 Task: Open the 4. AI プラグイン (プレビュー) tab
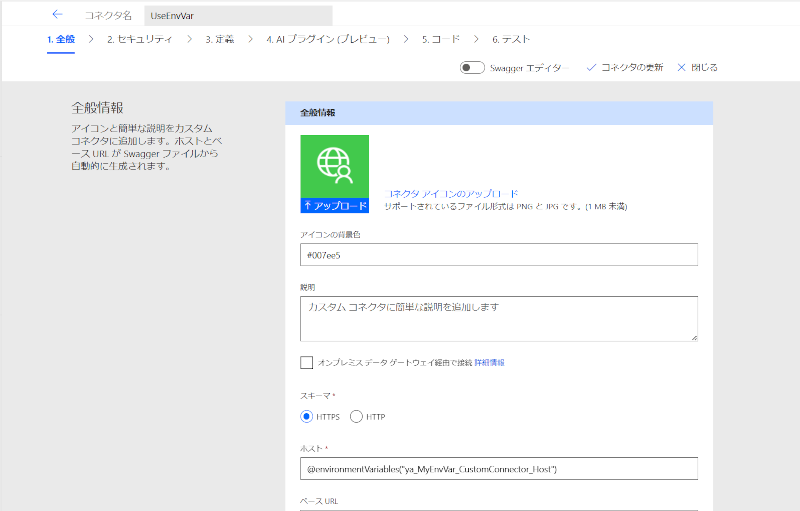(x=327, y=39)
